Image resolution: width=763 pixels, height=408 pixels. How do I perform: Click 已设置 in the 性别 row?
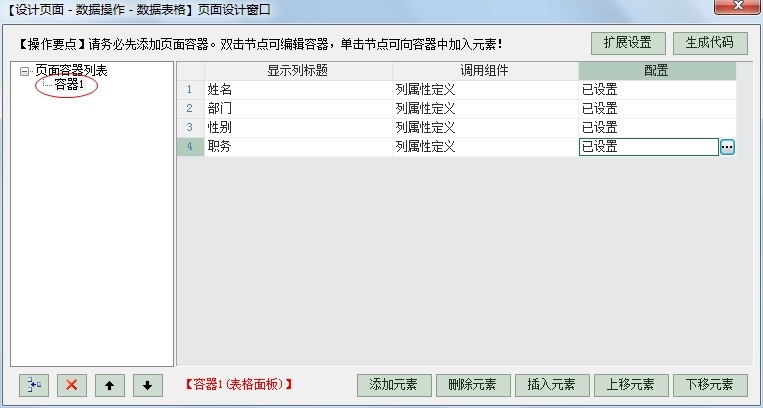[x=657, y=128]
